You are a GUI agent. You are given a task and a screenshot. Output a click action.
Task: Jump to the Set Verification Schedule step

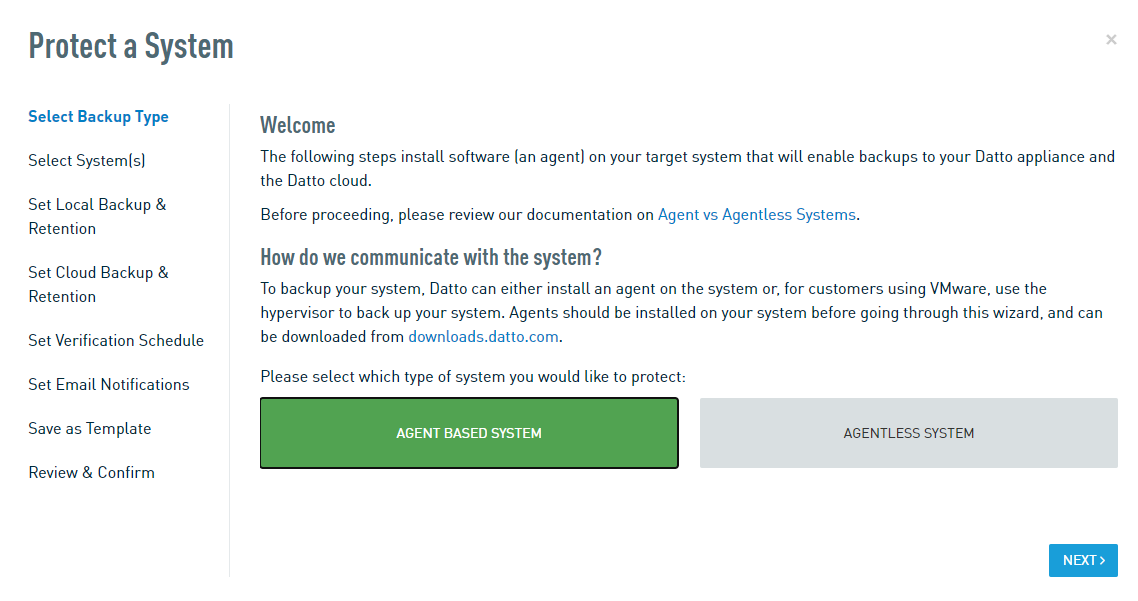click(115, 340)
